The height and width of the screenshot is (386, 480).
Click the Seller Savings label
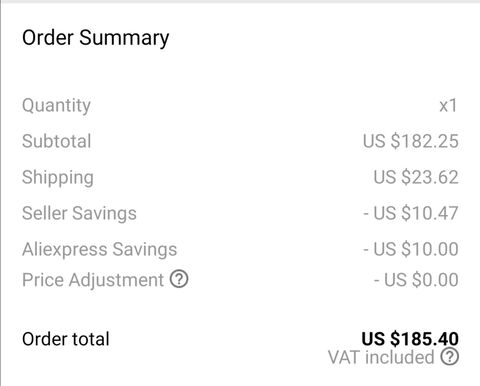tap(79, 213)
